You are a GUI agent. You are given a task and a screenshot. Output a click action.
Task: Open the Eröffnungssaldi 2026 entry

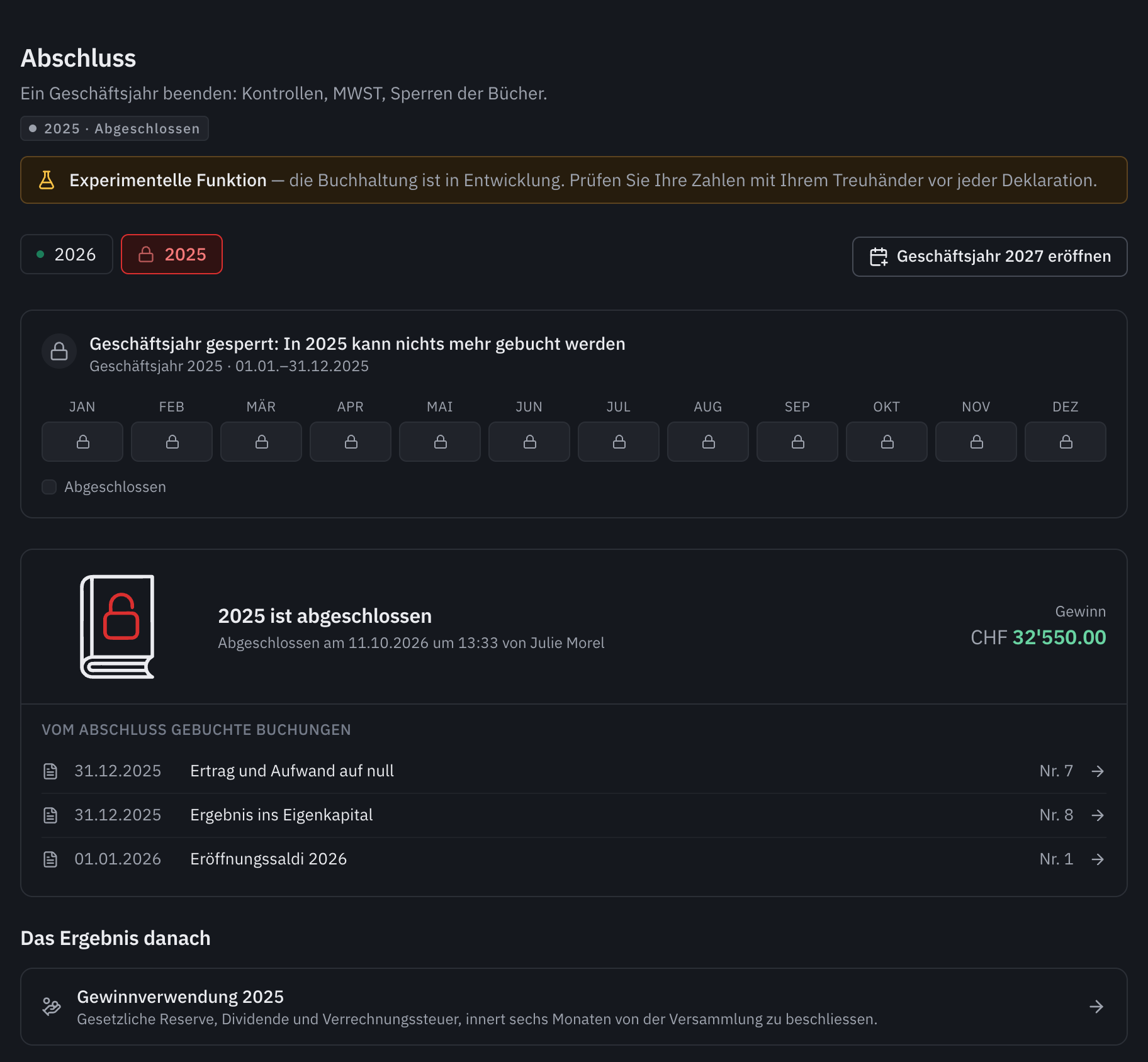pos(574,859)
